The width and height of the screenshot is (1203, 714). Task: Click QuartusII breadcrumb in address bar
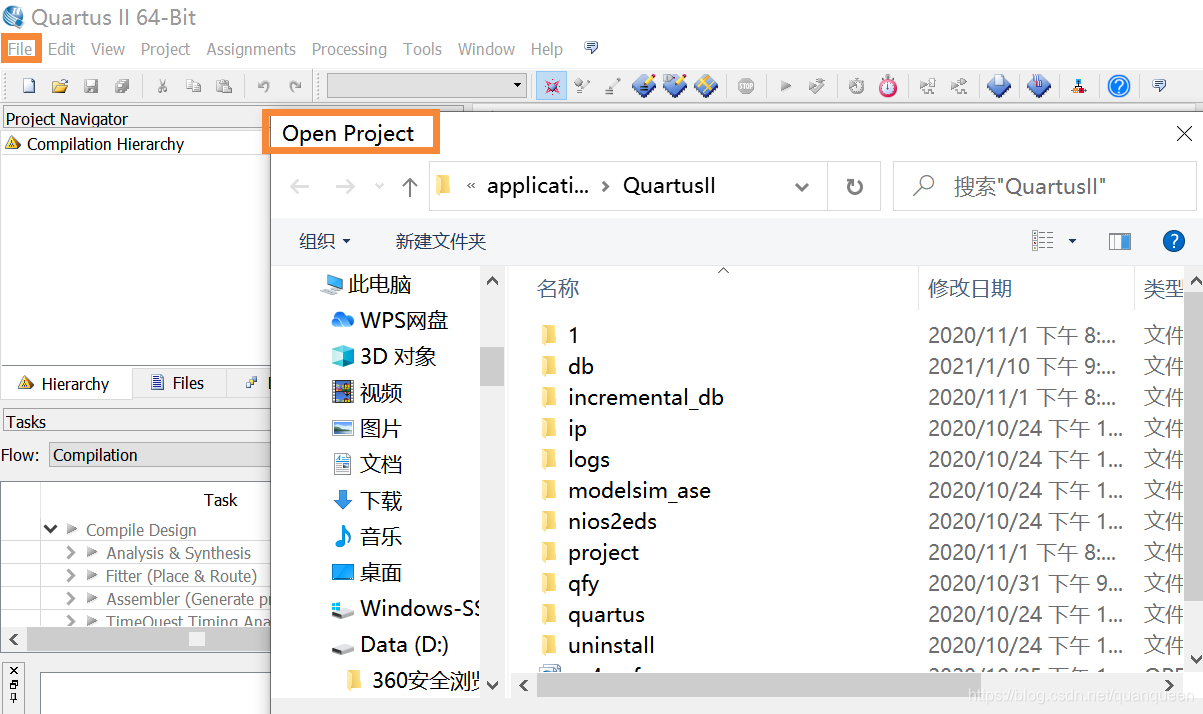pyautogui.click(x=669, y=186)
